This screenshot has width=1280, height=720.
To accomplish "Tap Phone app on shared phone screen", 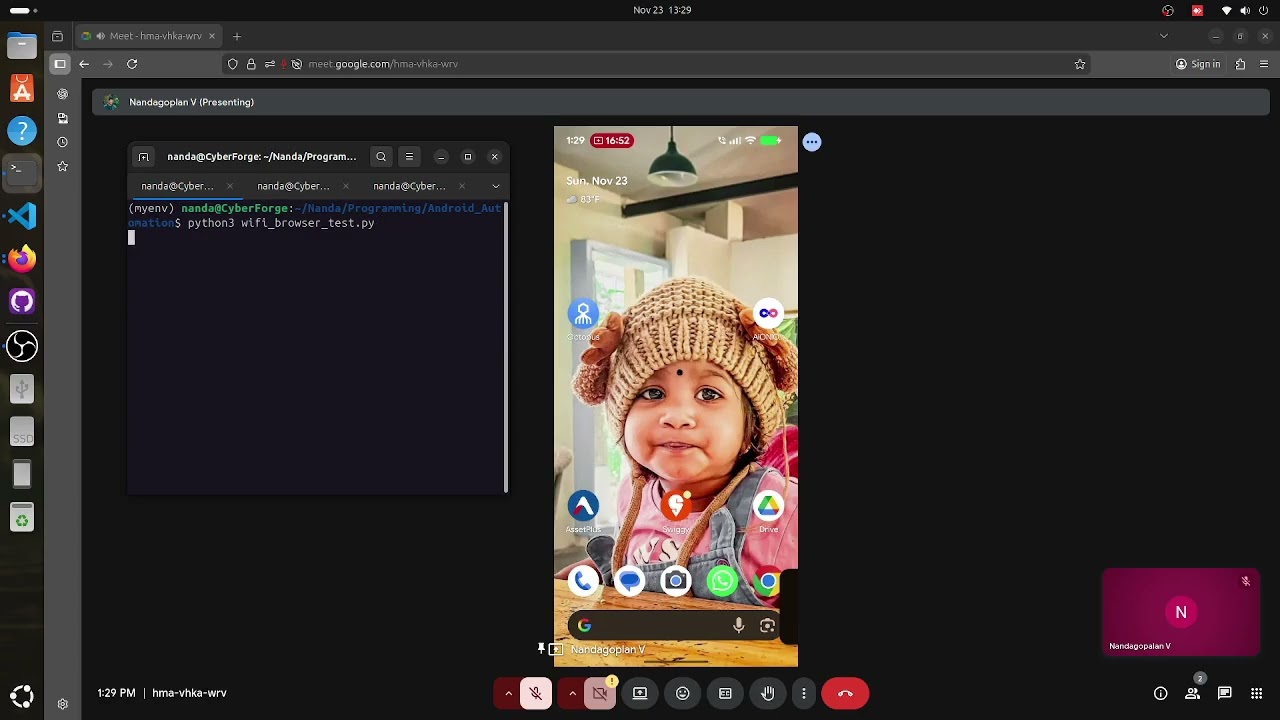I will 583,581.
